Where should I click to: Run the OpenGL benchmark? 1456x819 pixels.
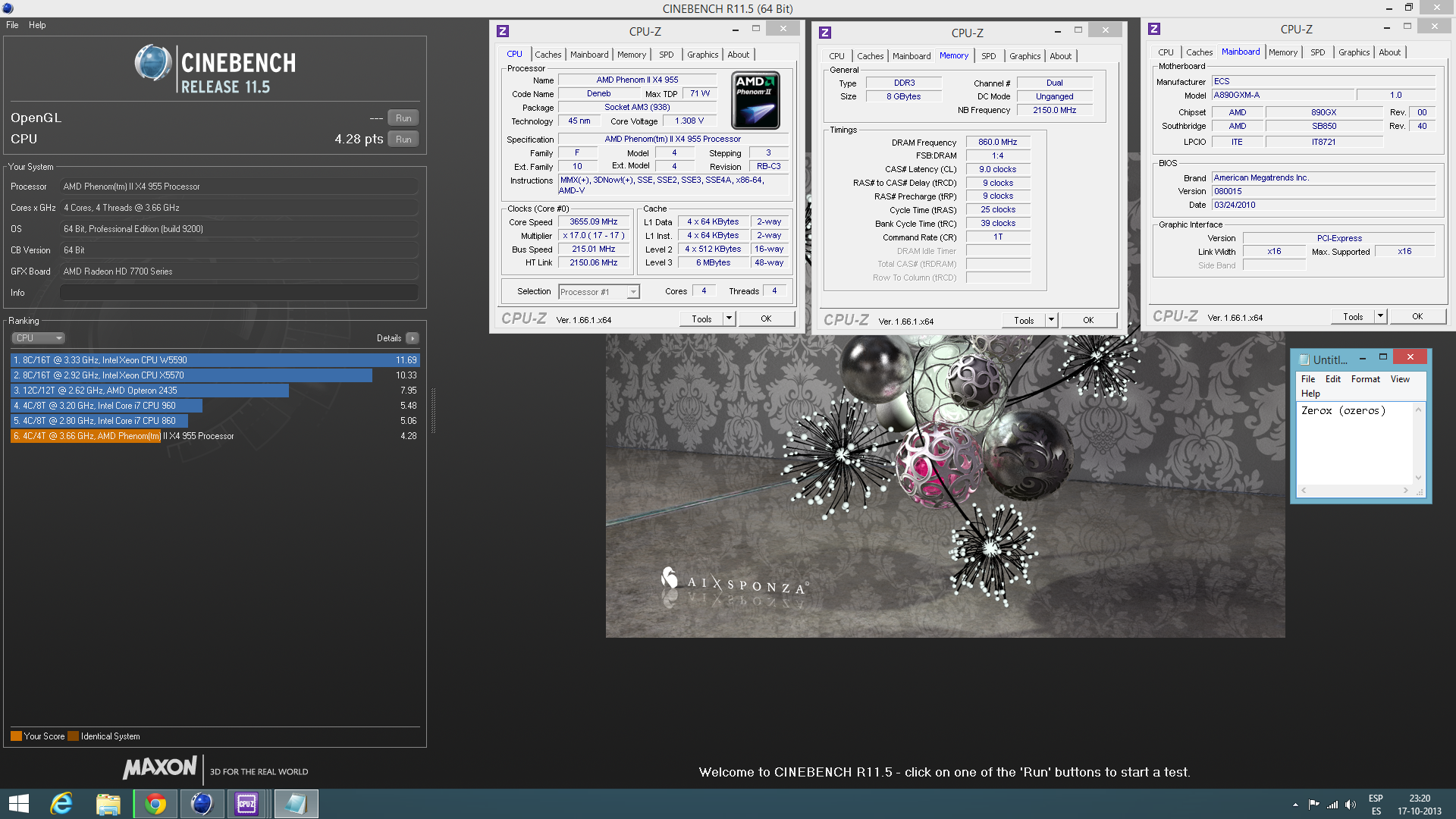click(x=403, y=118)
